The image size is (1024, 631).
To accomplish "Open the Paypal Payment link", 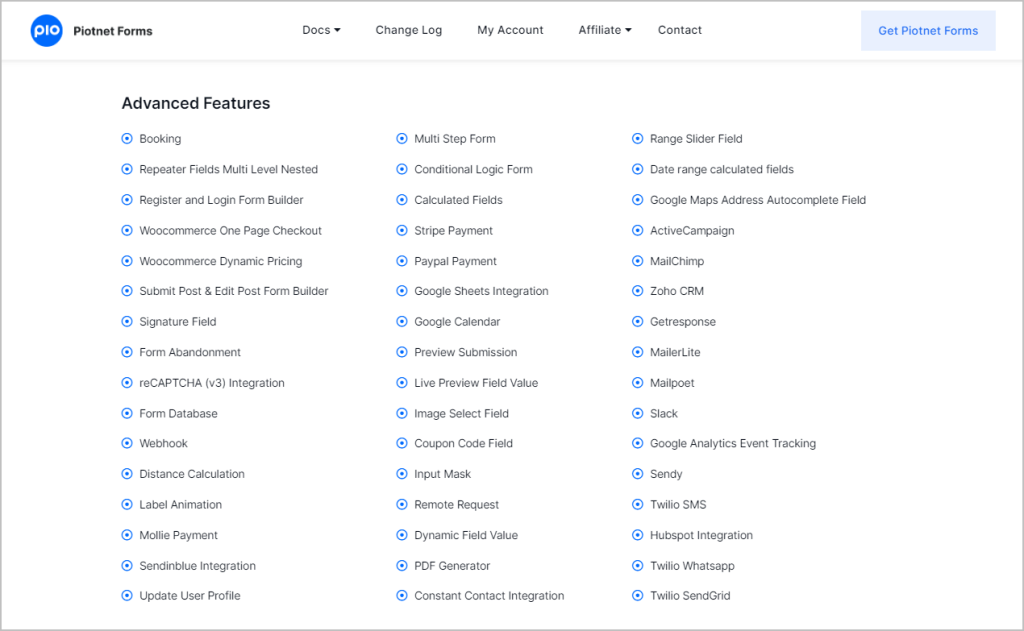I will tap(455, 261).
